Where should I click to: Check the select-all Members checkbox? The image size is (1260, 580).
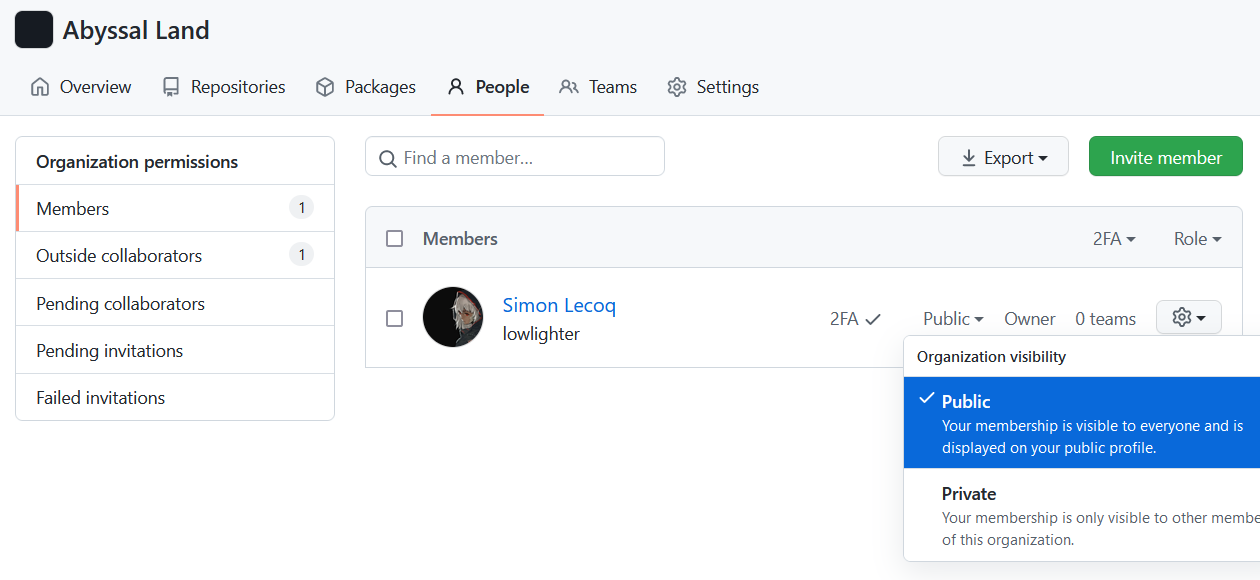394,238
